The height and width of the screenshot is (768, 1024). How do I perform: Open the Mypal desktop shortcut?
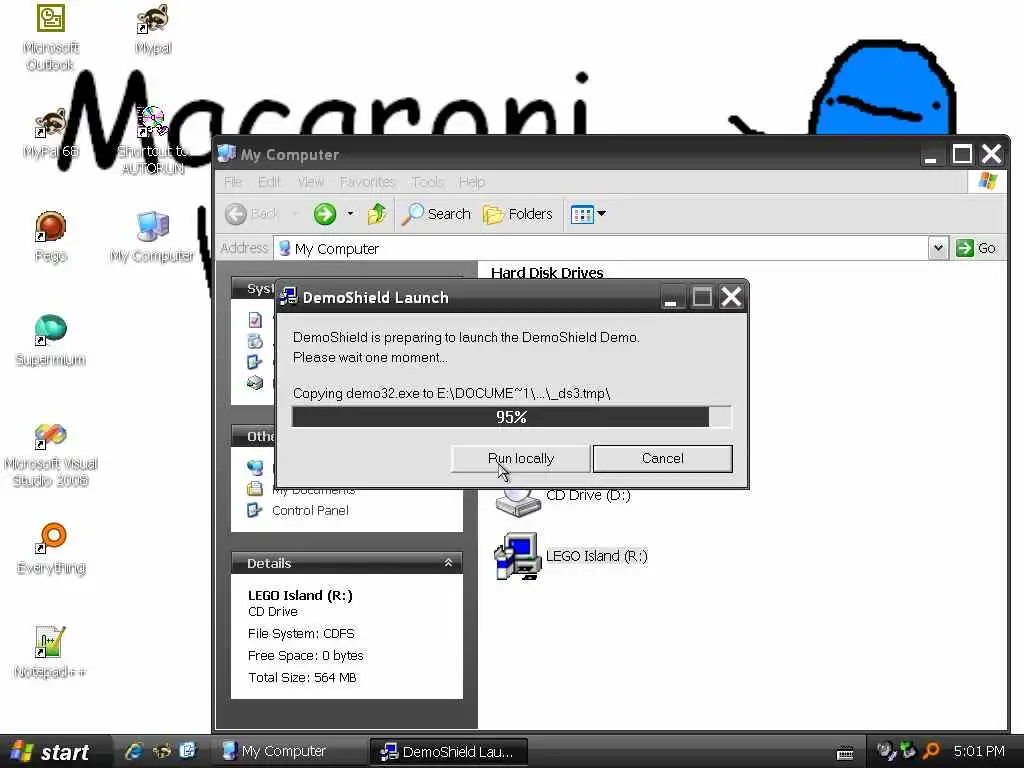click(x=153, y=29)
